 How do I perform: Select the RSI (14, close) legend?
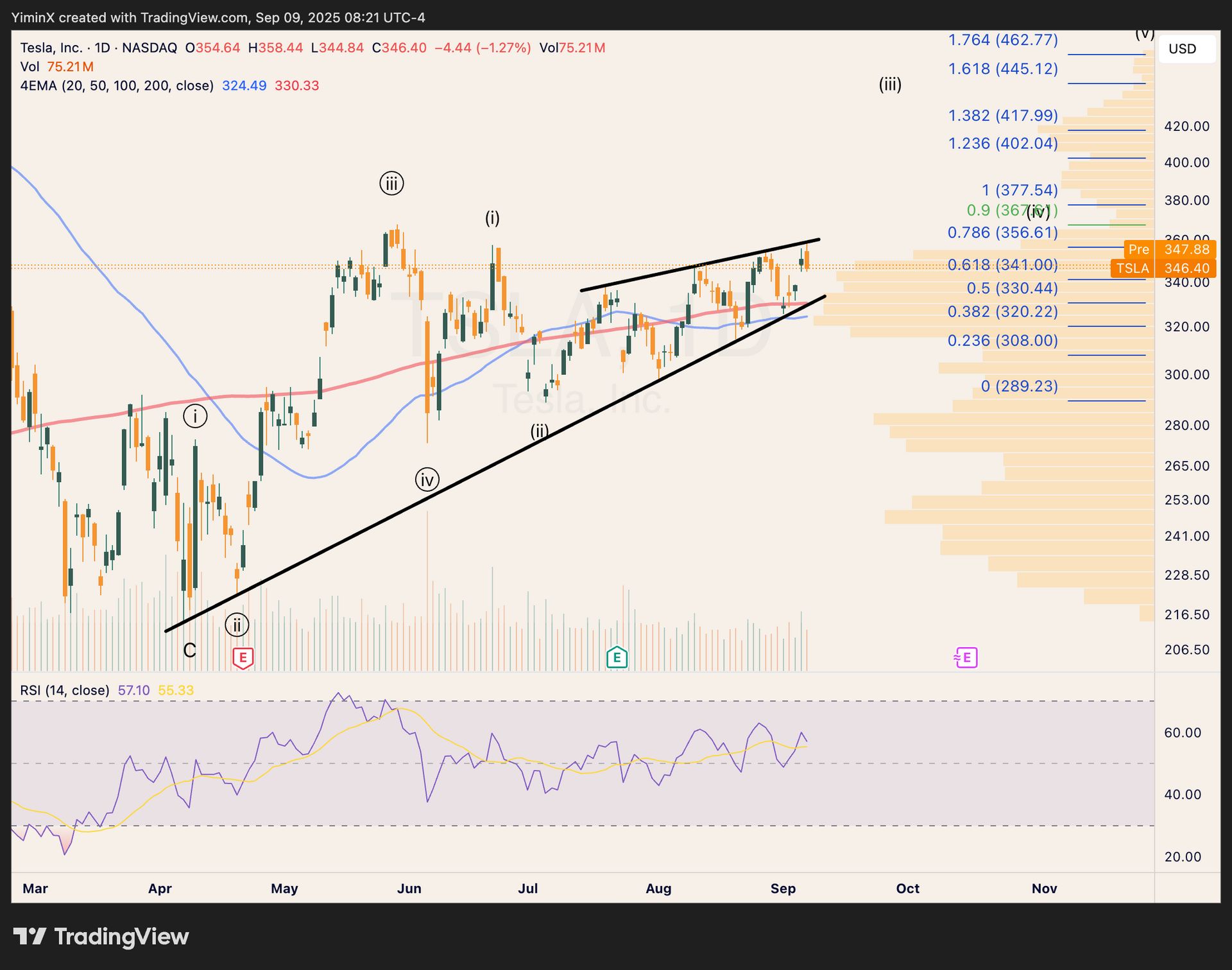pos(65,690)
